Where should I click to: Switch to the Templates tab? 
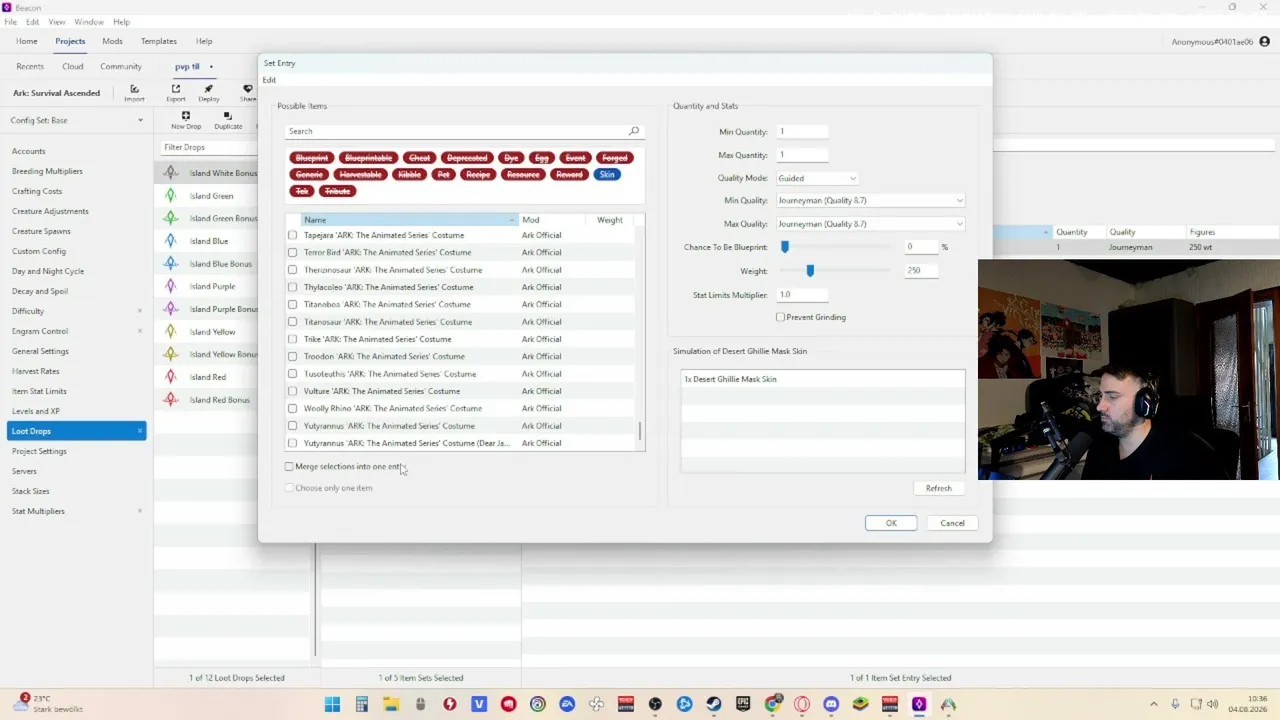tap(159, 41)
